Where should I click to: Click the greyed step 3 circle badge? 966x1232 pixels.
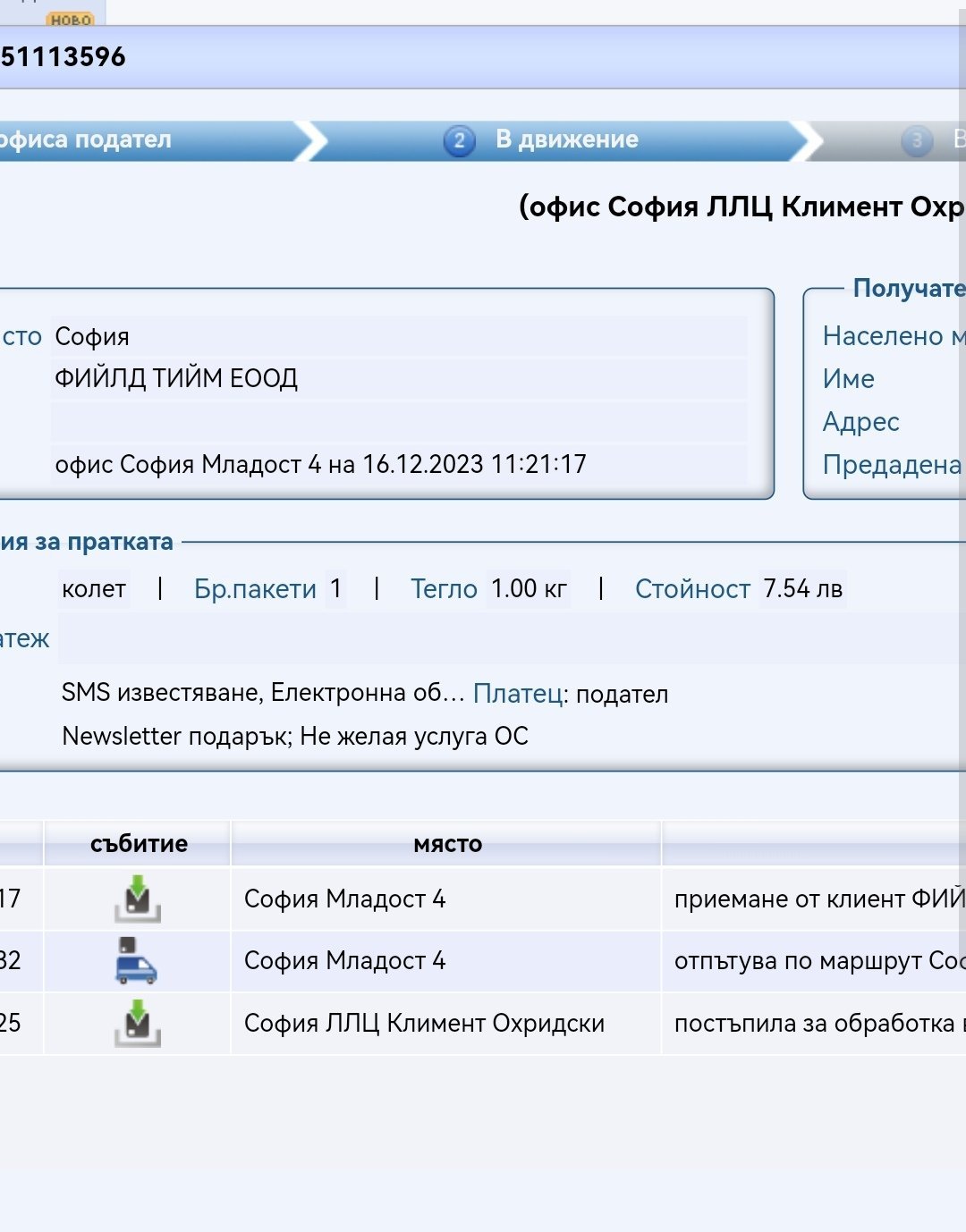[916, 140]
